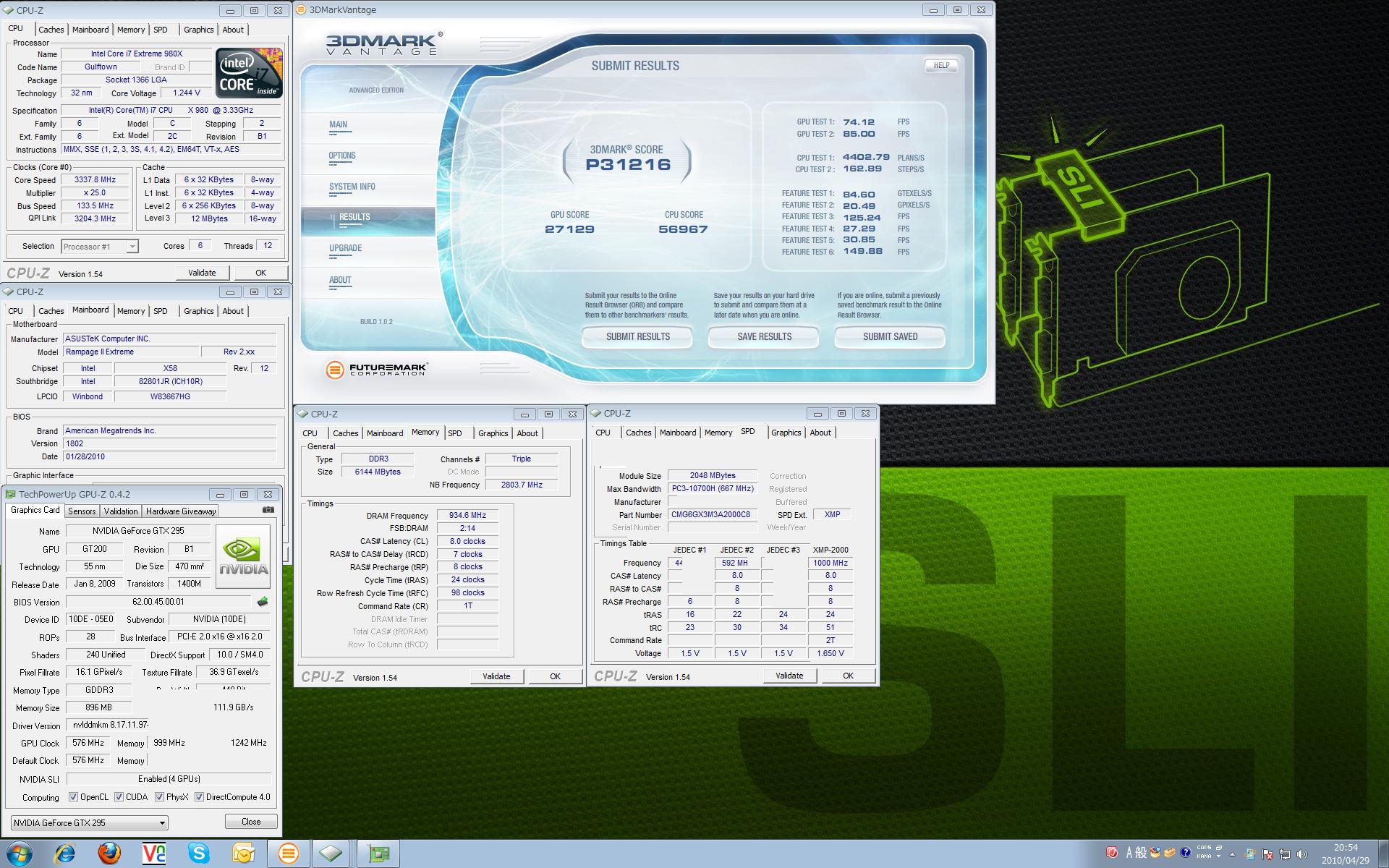Screen dimensions: 1389x868
Task: Open Firefox from the taskbar
Action: click(109, 854)
